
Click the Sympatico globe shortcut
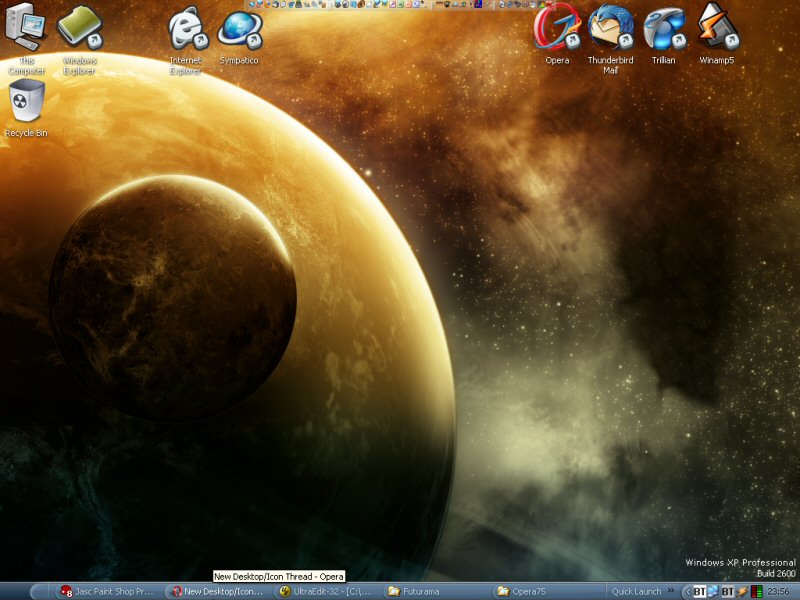pos(238,32)
